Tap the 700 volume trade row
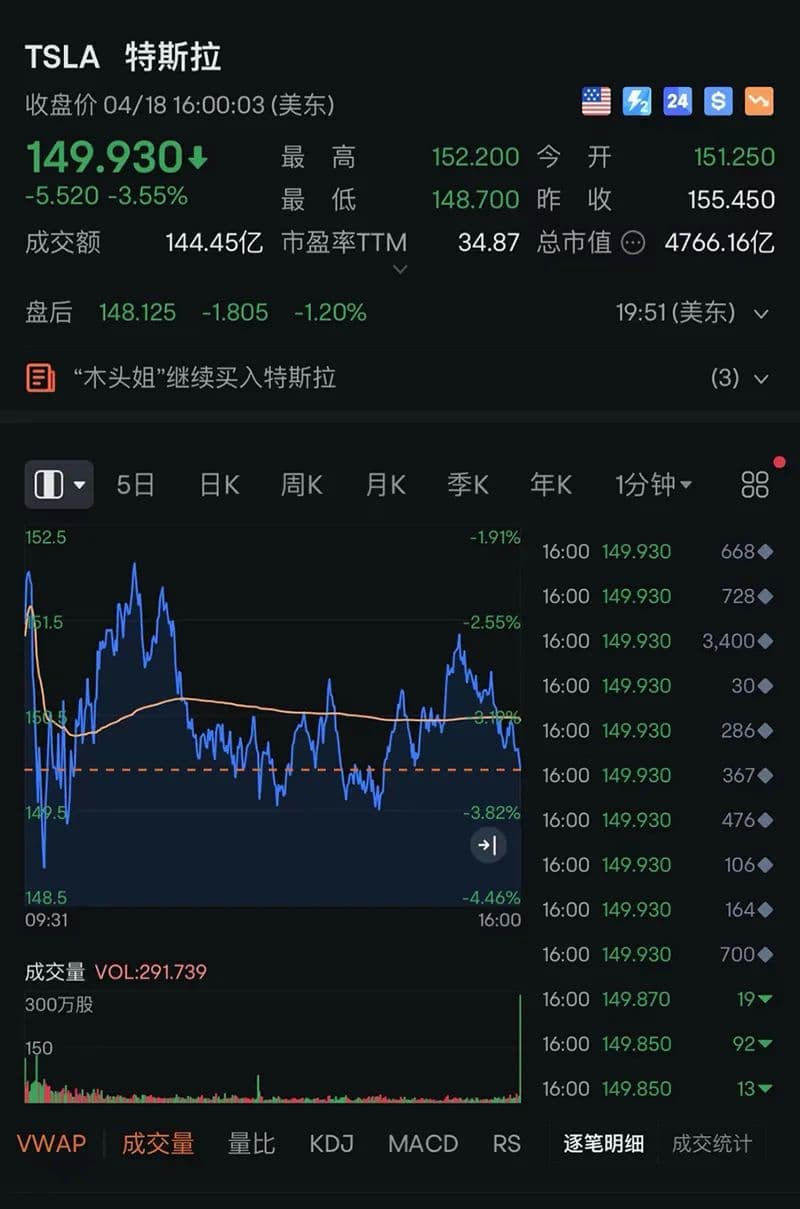The width and height of the screenshot is (800, 1209). point(658,954)
